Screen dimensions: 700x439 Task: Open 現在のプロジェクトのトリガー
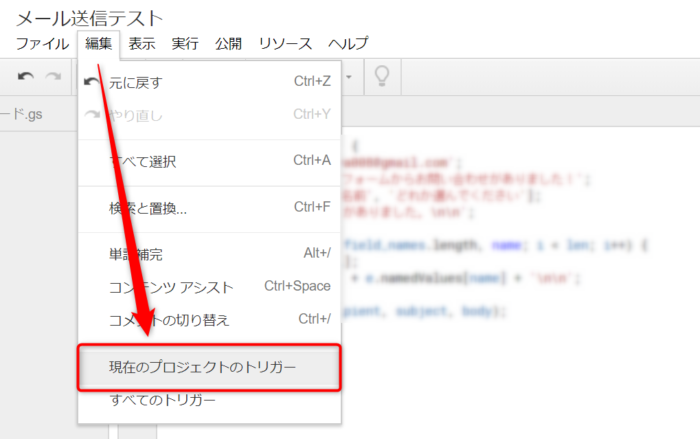coord(202,368)
